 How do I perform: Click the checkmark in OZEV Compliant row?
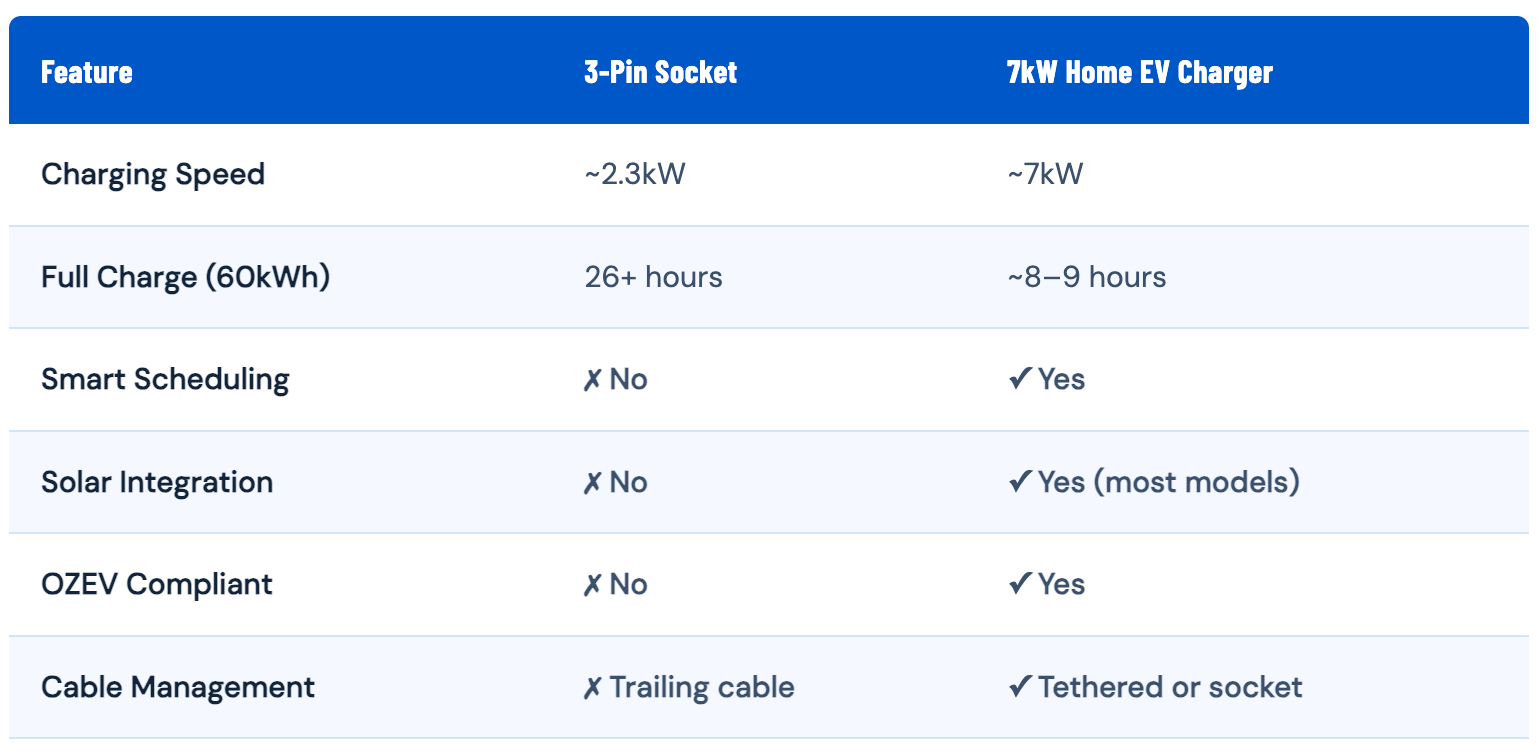1020,585
